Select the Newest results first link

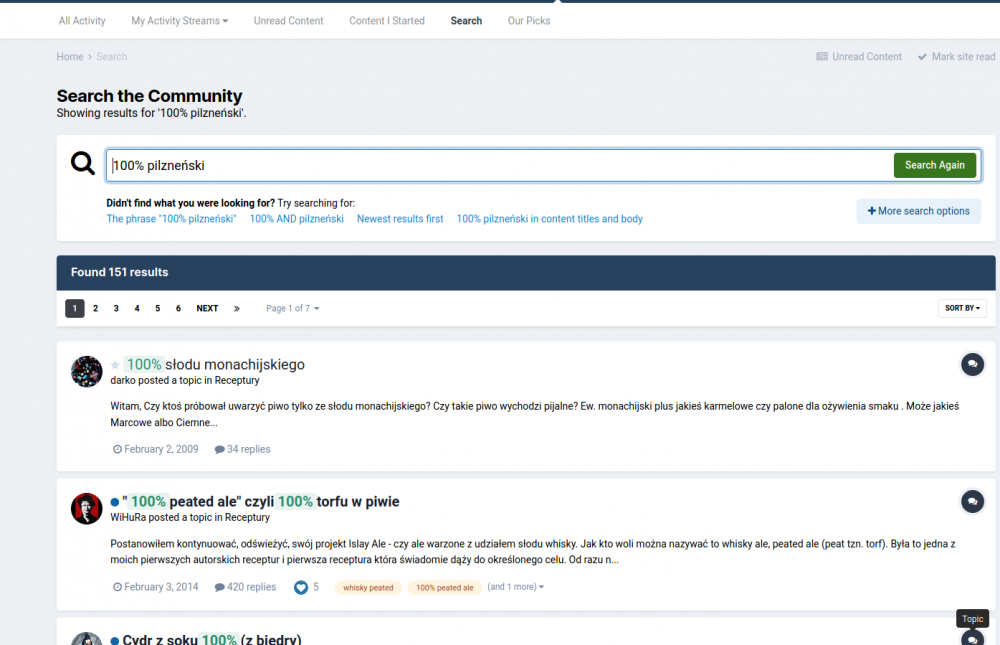click(400, 219)
